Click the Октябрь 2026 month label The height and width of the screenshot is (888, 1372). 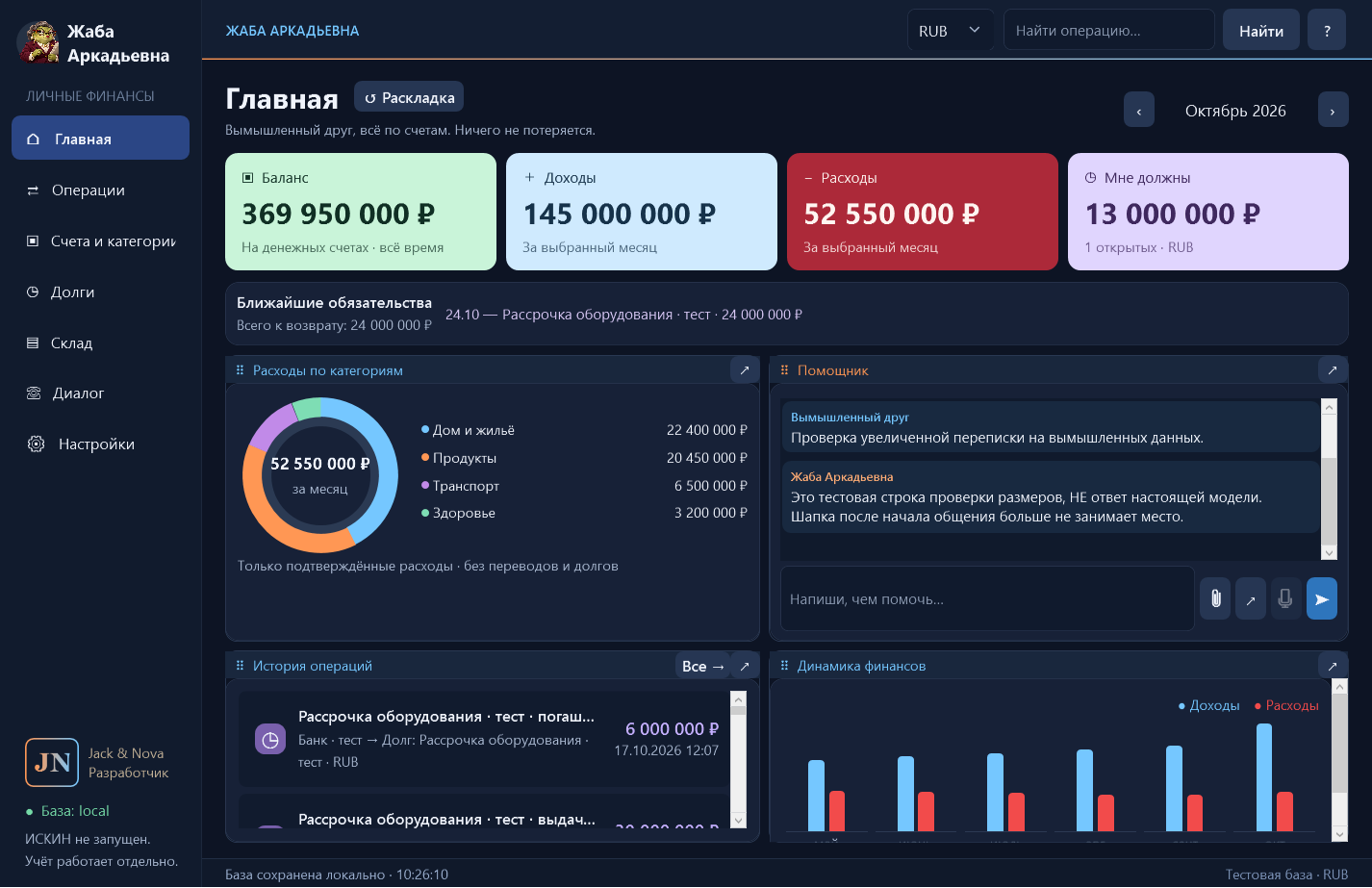coord(1235,111)
